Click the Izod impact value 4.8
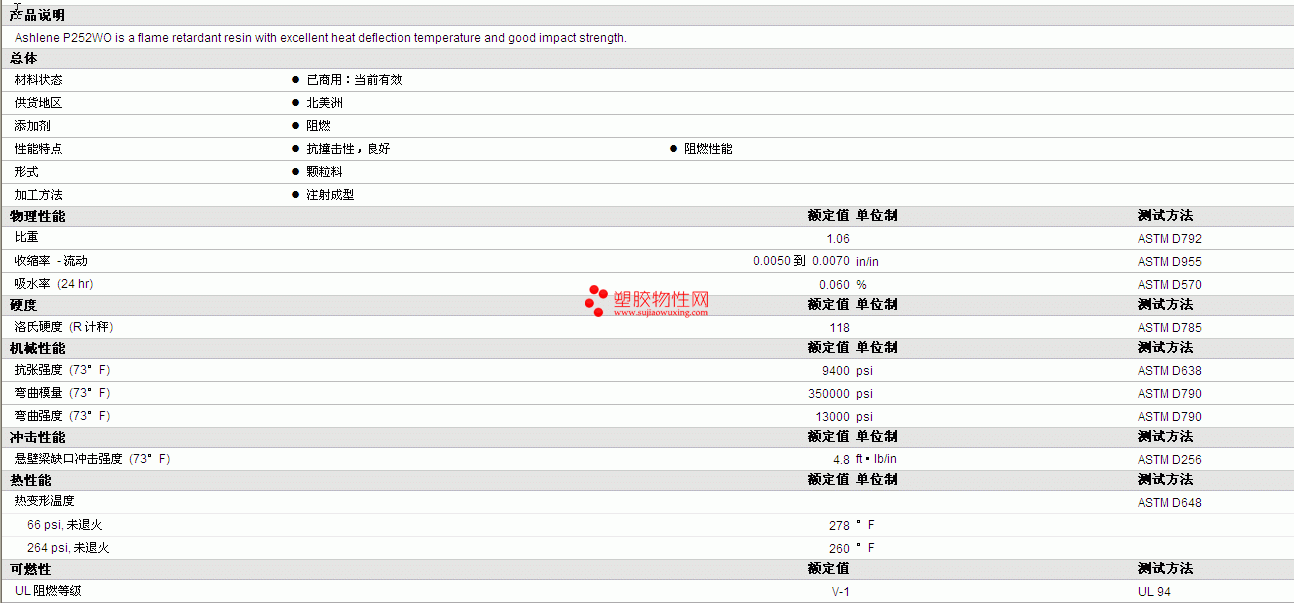Image resolution: width=1294 pixels, height=603 pixels. point(841,460)
